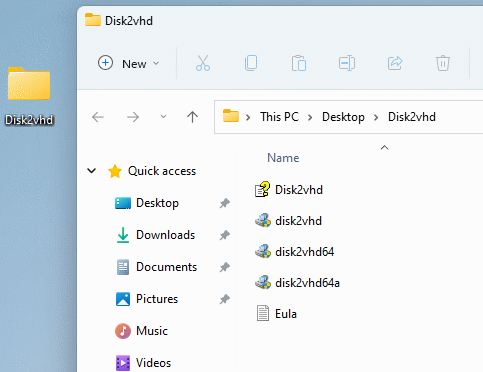Expand chevron before This PC breadcrumb
Image resolution: width=483 pixels, height=372 pixels.
[x=248, y=117]
